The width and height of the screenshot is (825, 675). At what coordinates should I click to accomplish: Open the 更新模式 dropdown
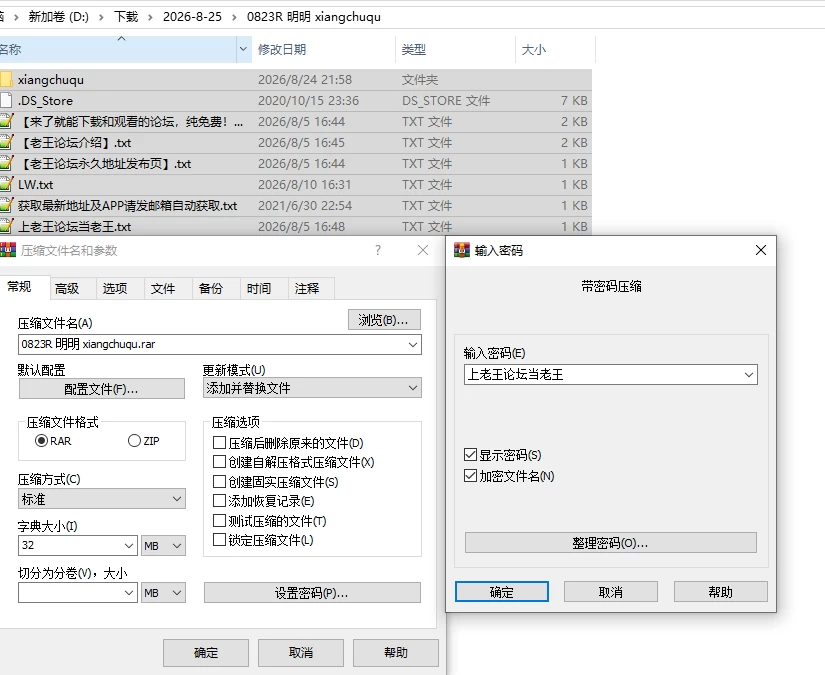pyautogui.click(x=412, y=388)
